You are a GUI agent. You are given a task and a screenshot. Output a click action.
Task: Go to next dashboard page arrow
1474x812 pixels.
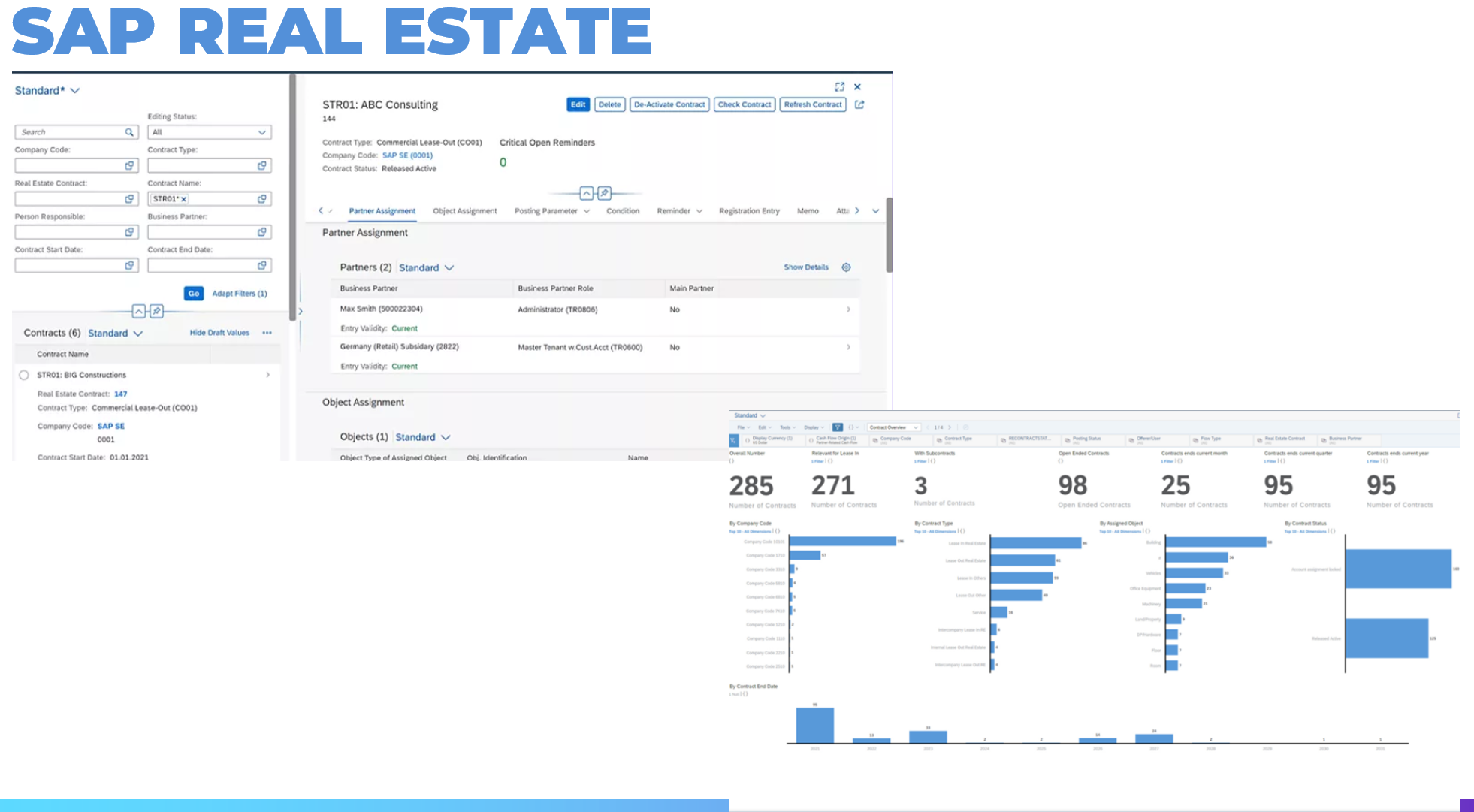(x=950, y=427)
